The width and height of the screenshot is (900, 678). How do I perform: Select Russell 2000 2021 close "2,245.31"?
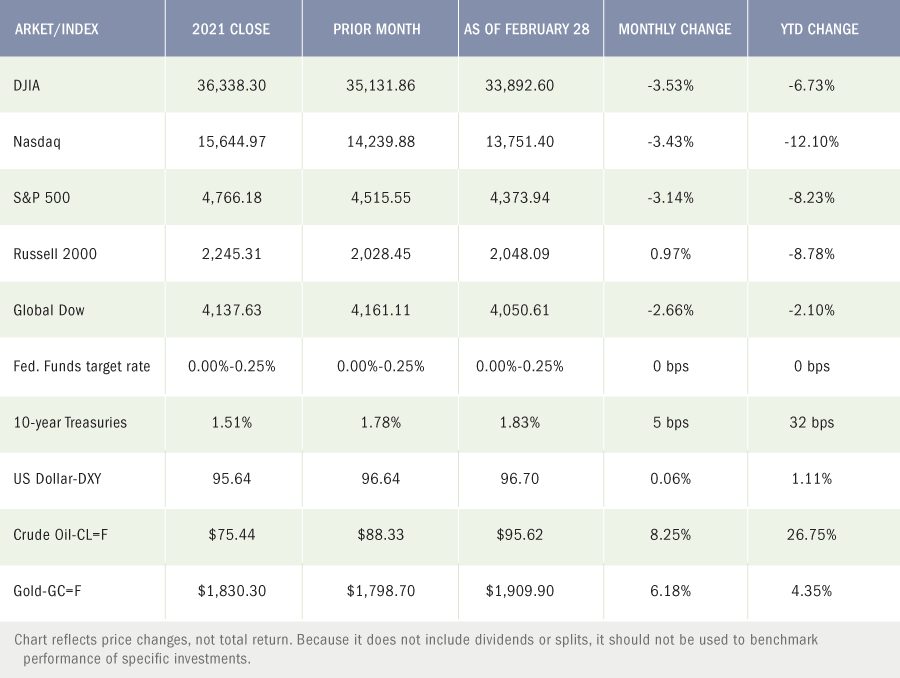pos(232,254)
